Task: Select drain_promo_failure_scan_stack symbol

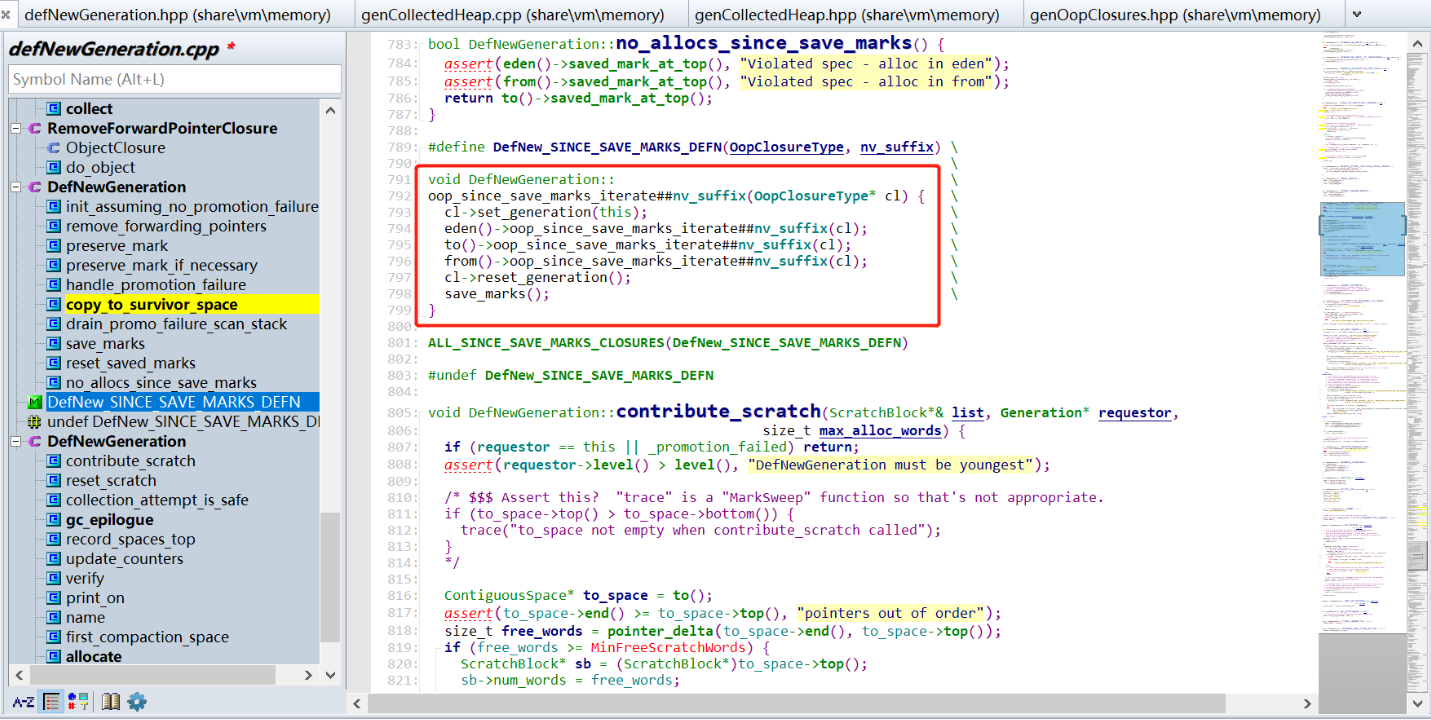Action: coord(176,324)
